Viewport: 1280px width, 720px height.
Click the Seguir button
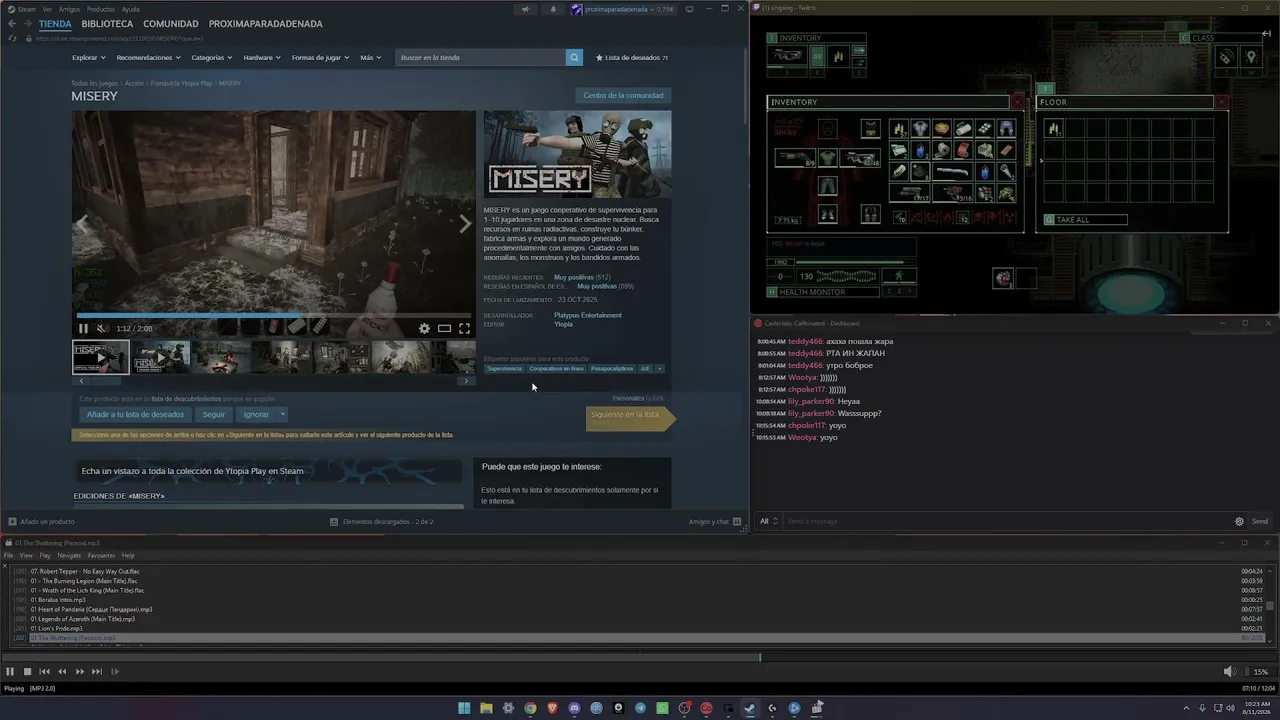[214, 414]
